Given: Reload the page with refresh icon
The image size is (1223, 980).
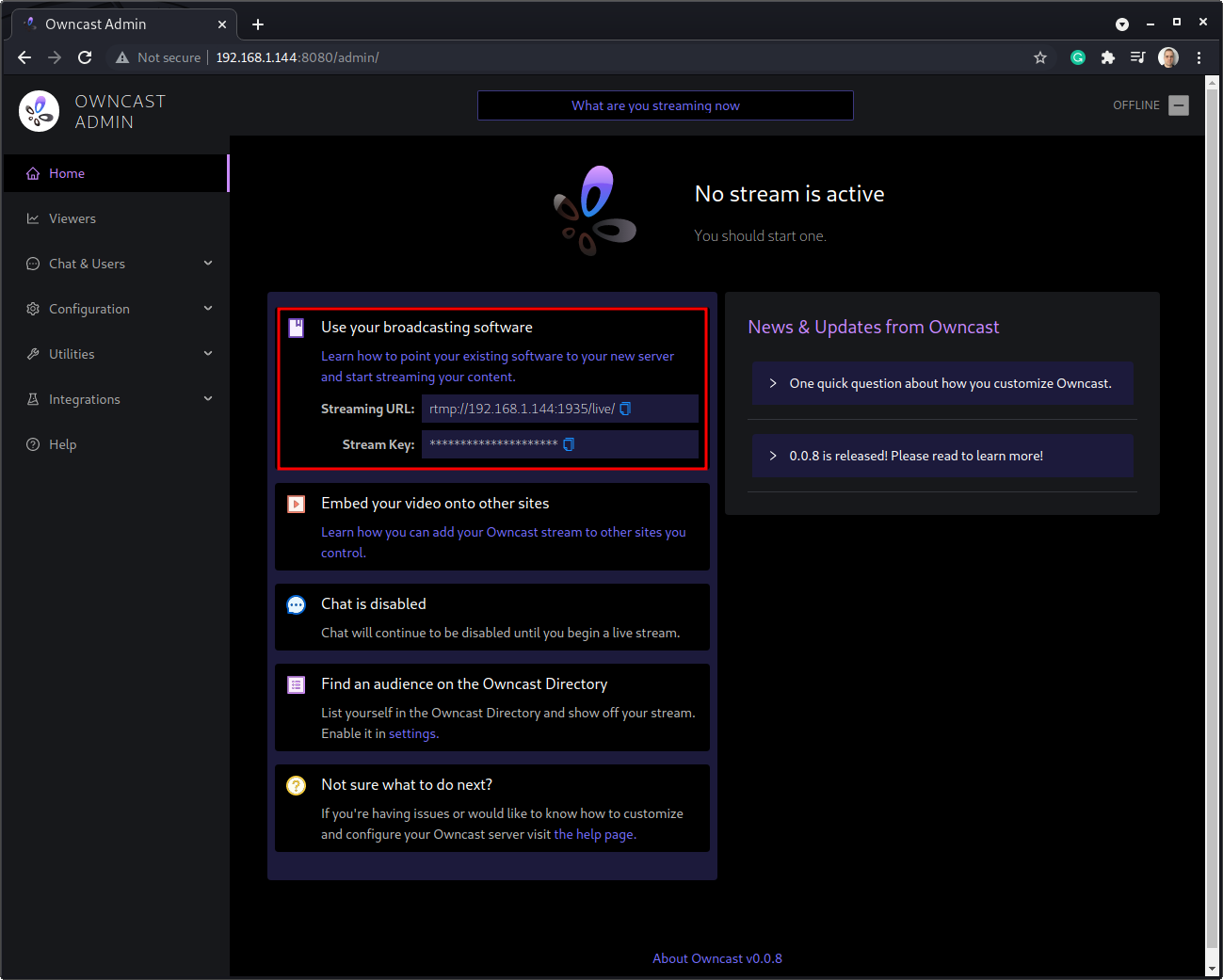Looking at the screenshot, I should click(x=85, y=57).
